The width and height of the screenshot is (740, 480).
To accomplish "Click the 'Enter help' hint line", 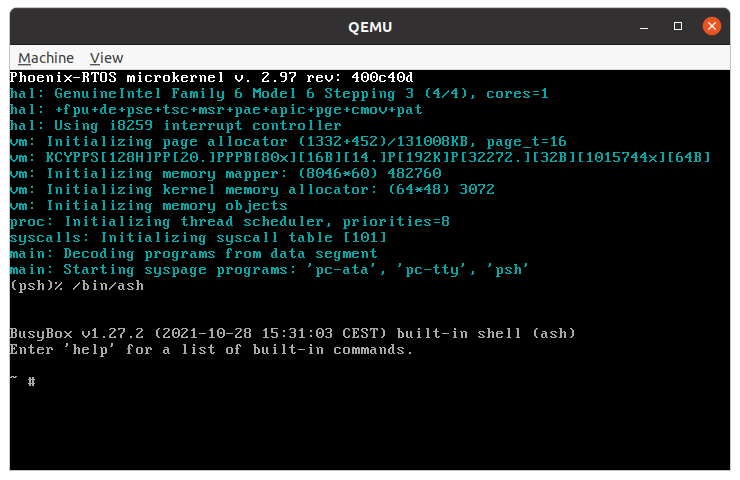I will 211,350.
